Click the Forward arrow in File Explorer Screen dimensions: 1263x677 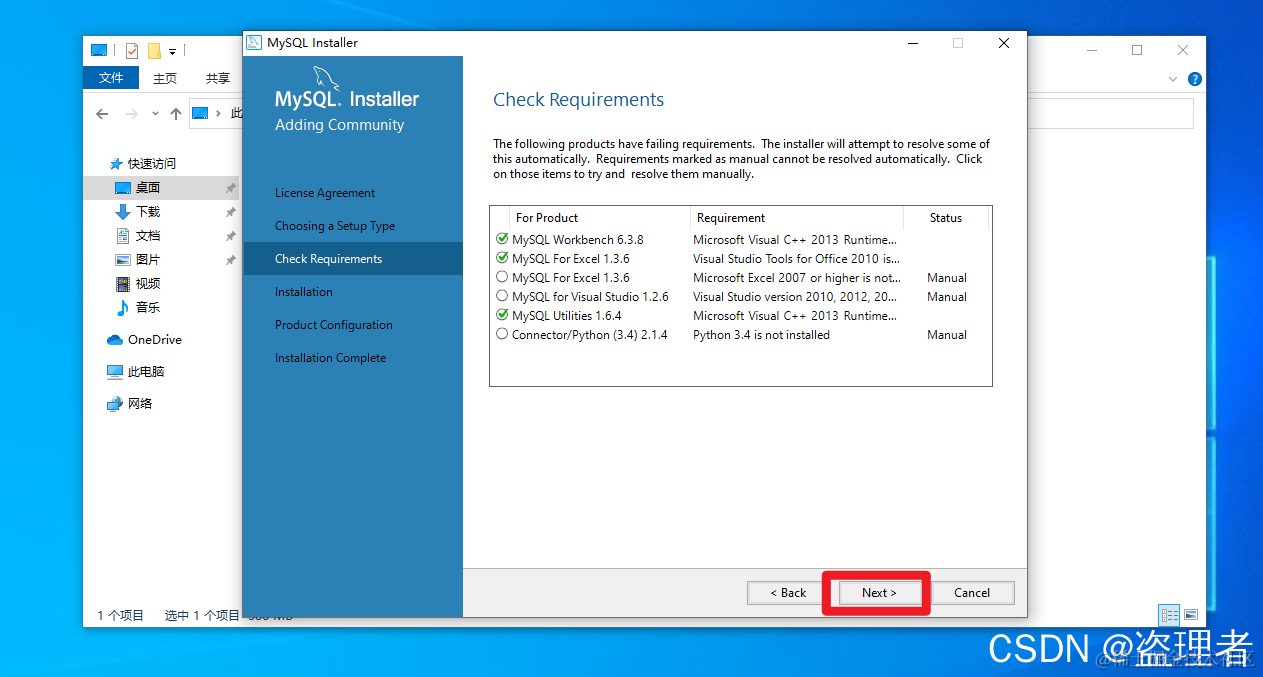[x=132, y=114]
